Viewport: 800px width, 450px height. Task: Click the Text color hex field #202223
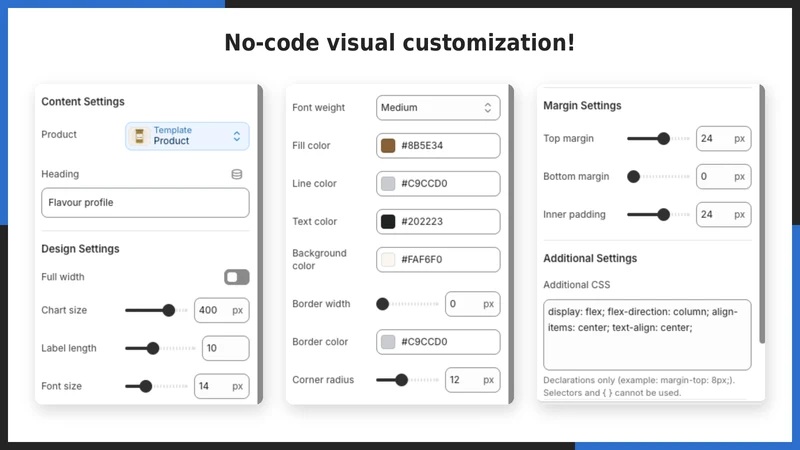(x=438, y=221)
